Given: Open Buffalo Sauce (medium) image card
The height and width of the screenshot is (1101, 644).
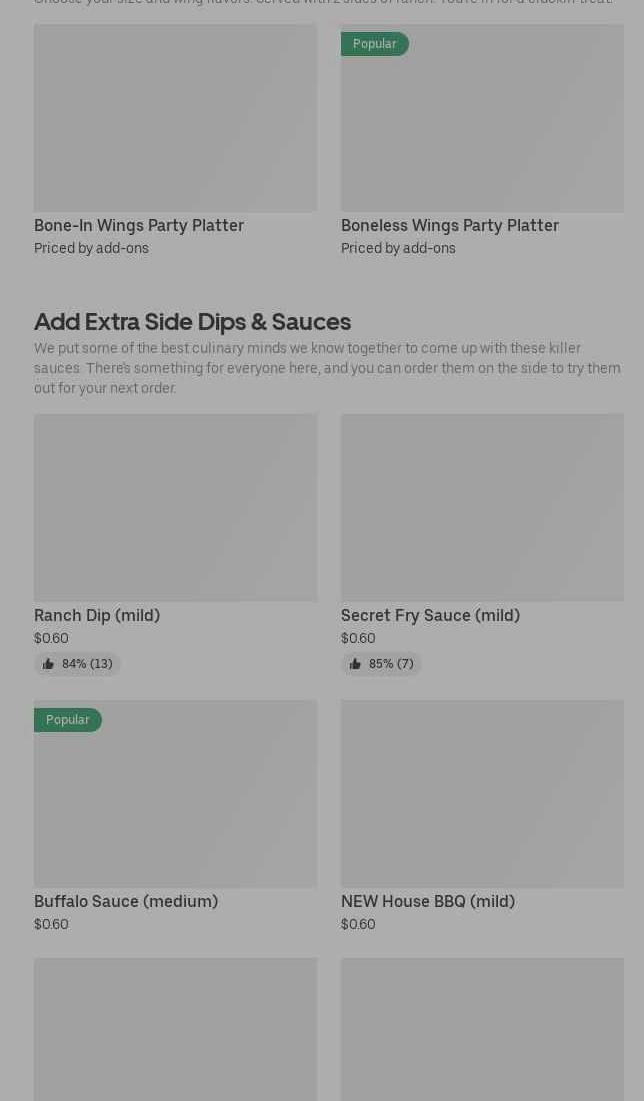Looking at the screenshot, I should click(175, 800).
